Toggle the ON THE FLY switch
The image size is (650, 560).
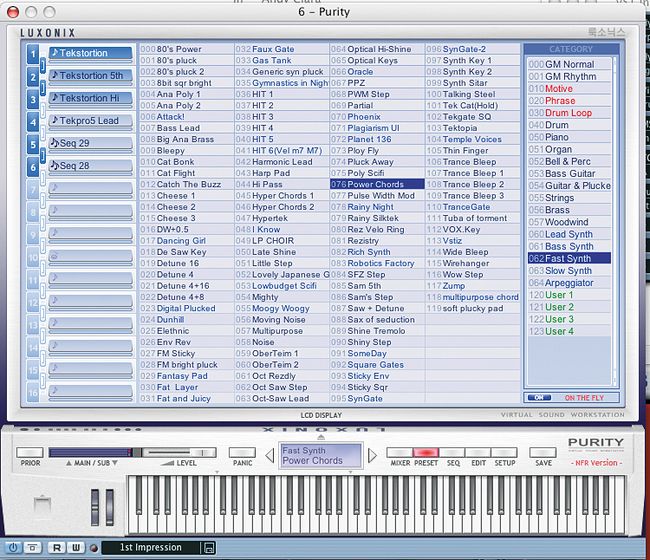tap(538, 398)
